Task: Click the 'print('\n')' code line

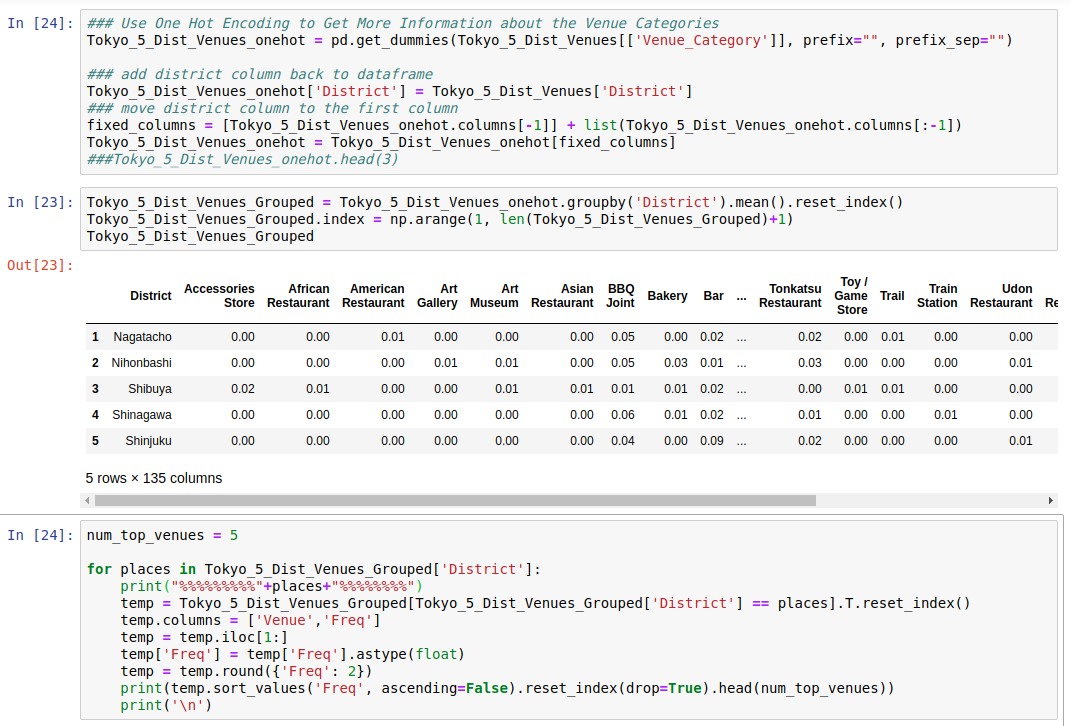Action: (167, 705)
